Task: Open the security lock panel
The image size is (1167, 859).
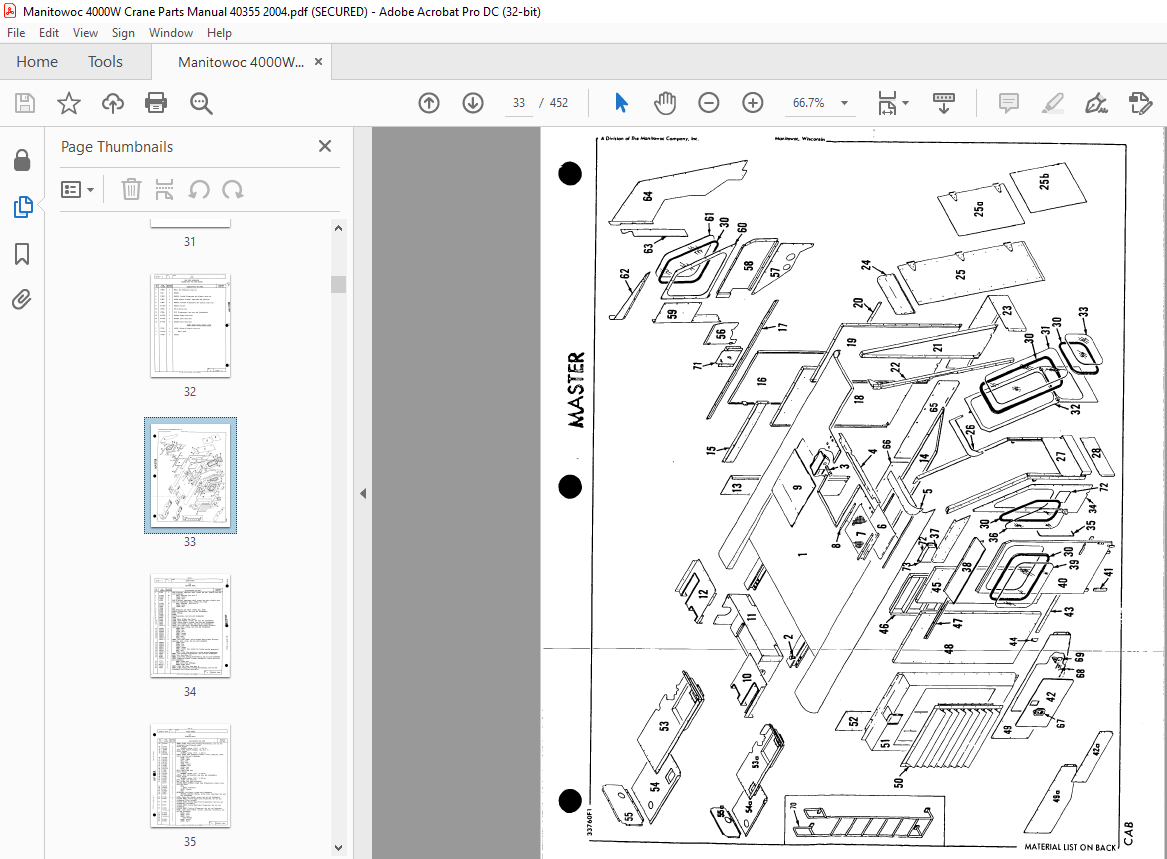Action: pos(22,160)
